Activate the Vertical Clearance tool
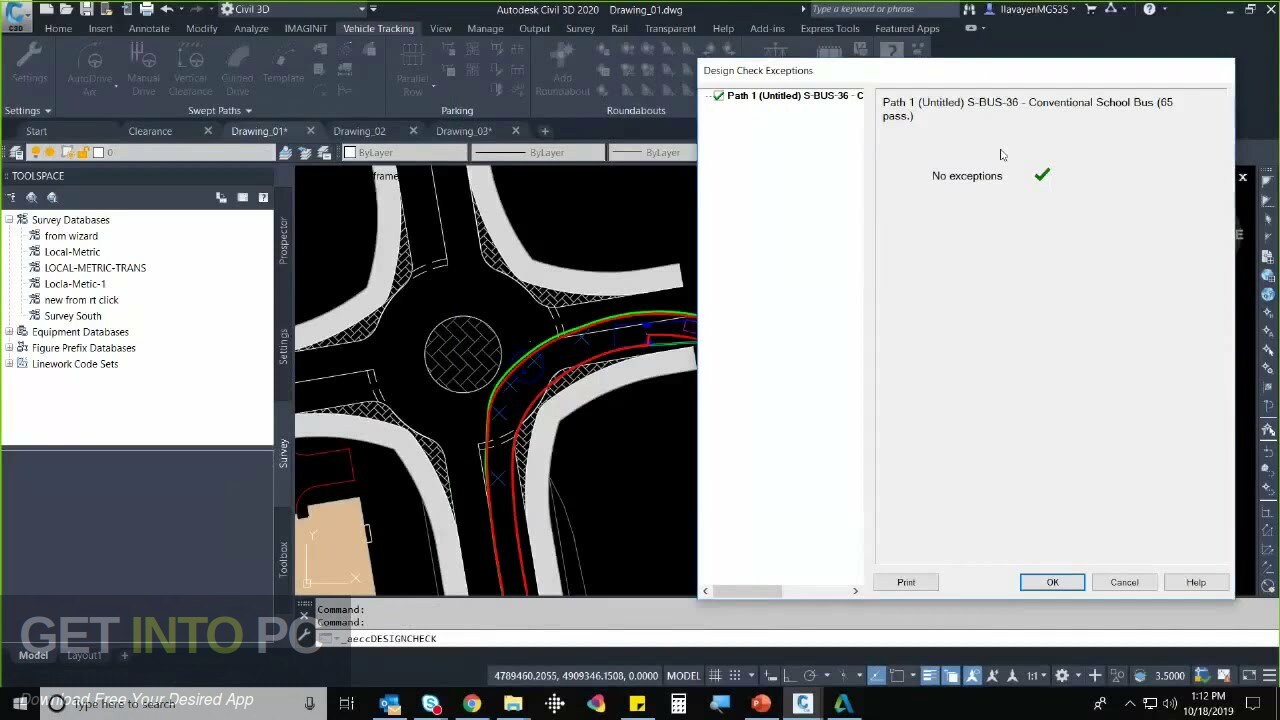 tap(190, 70)
